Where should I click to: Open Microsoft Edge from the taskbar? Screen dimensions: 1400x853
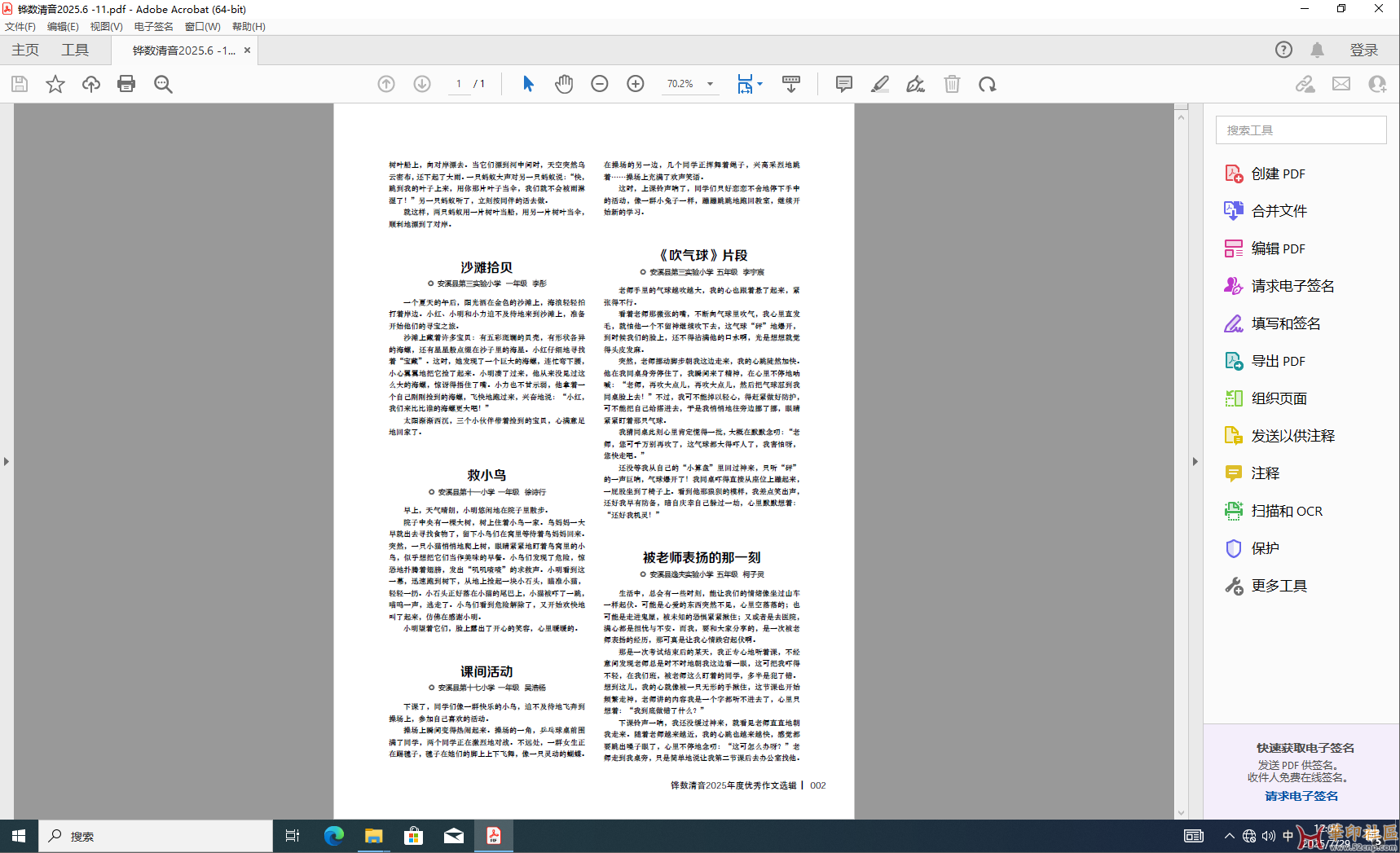pyautogui.click(x=334, y=836)
